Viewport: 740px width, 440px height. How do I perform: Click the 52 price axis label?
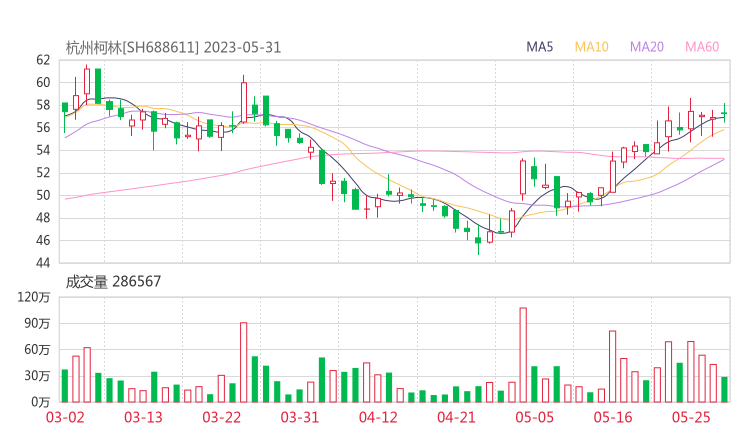pos(43,173)
